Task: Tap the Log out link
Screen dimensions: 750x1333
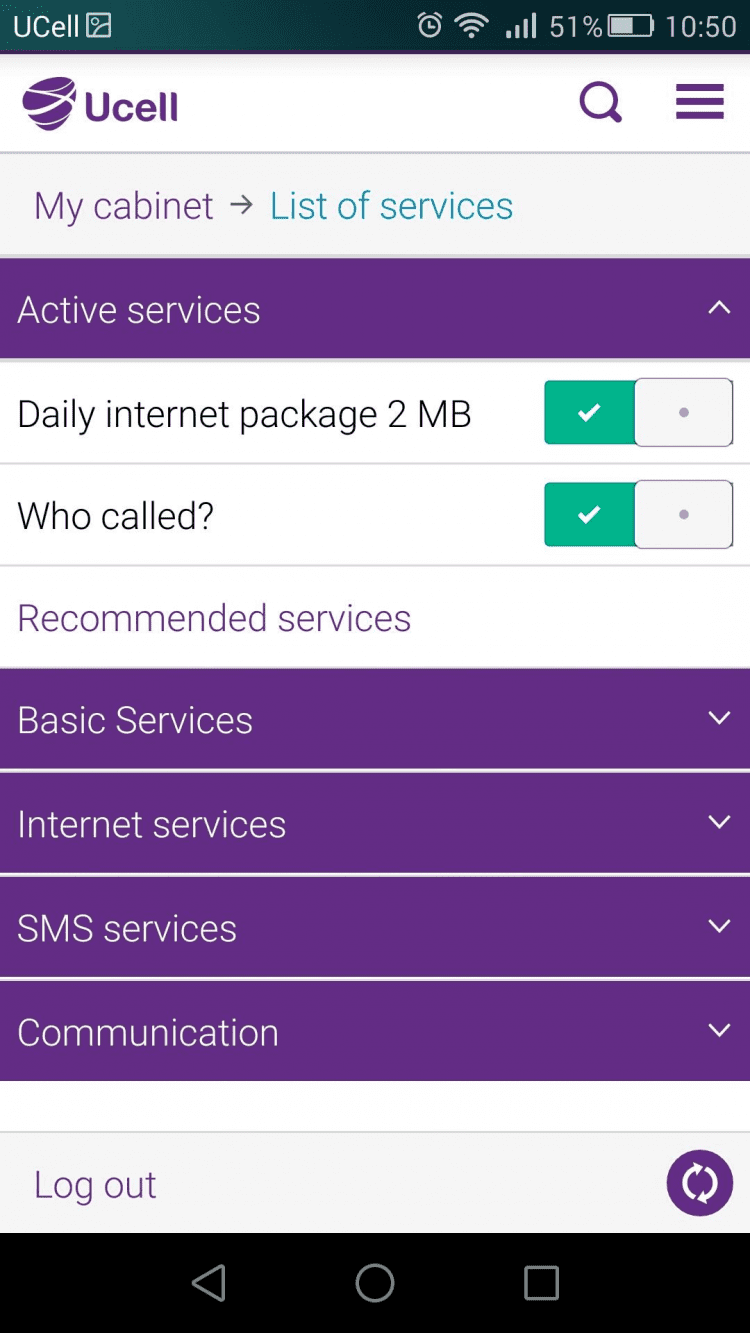Action: (95, 1185)
